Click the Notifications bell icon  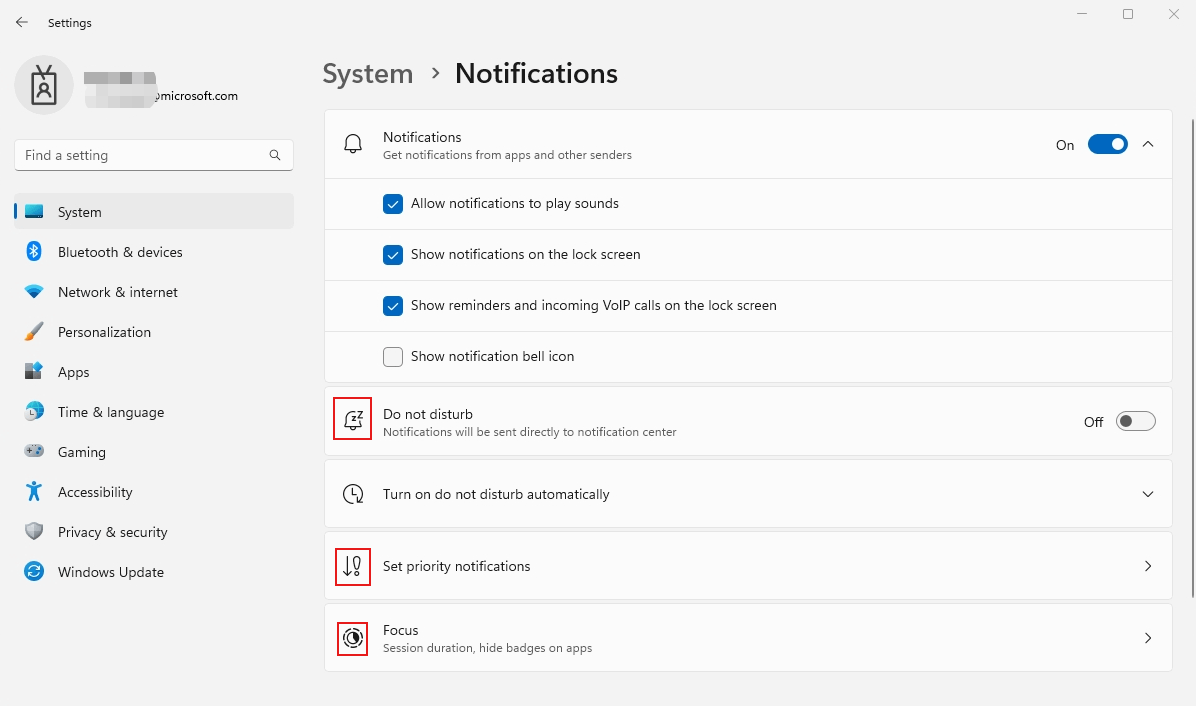pos(354,144)
